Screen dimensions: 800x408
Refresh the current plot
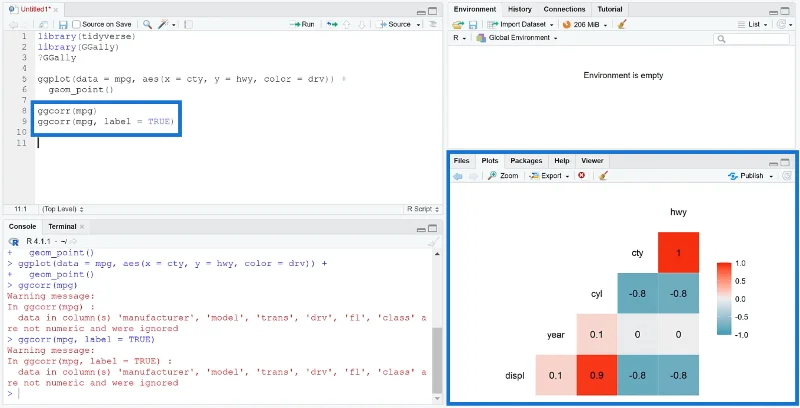tap(787, 175)
